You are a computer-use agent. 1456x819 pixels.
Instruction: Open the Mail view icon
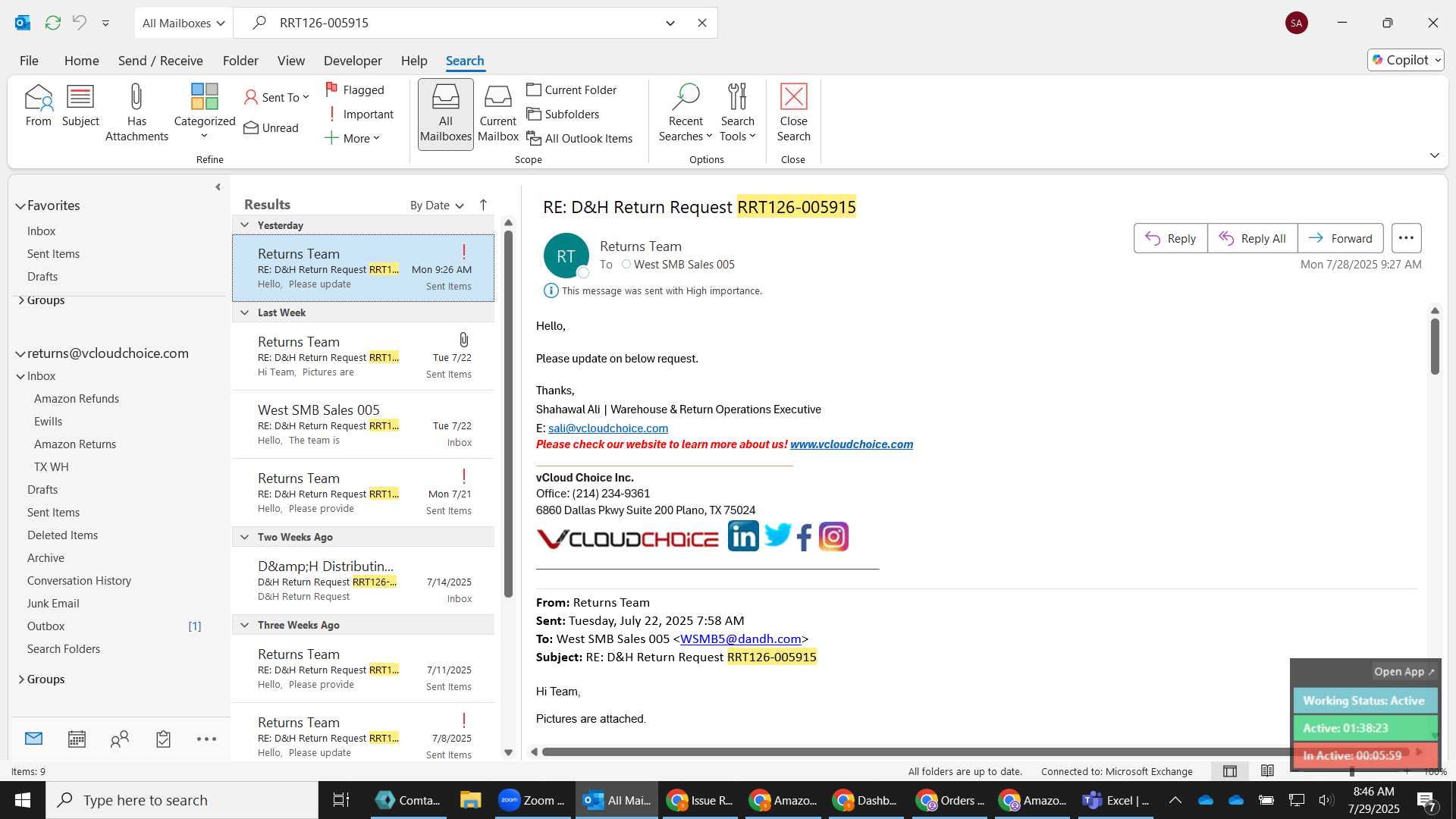pyautogui.click(x=33, y=739)
